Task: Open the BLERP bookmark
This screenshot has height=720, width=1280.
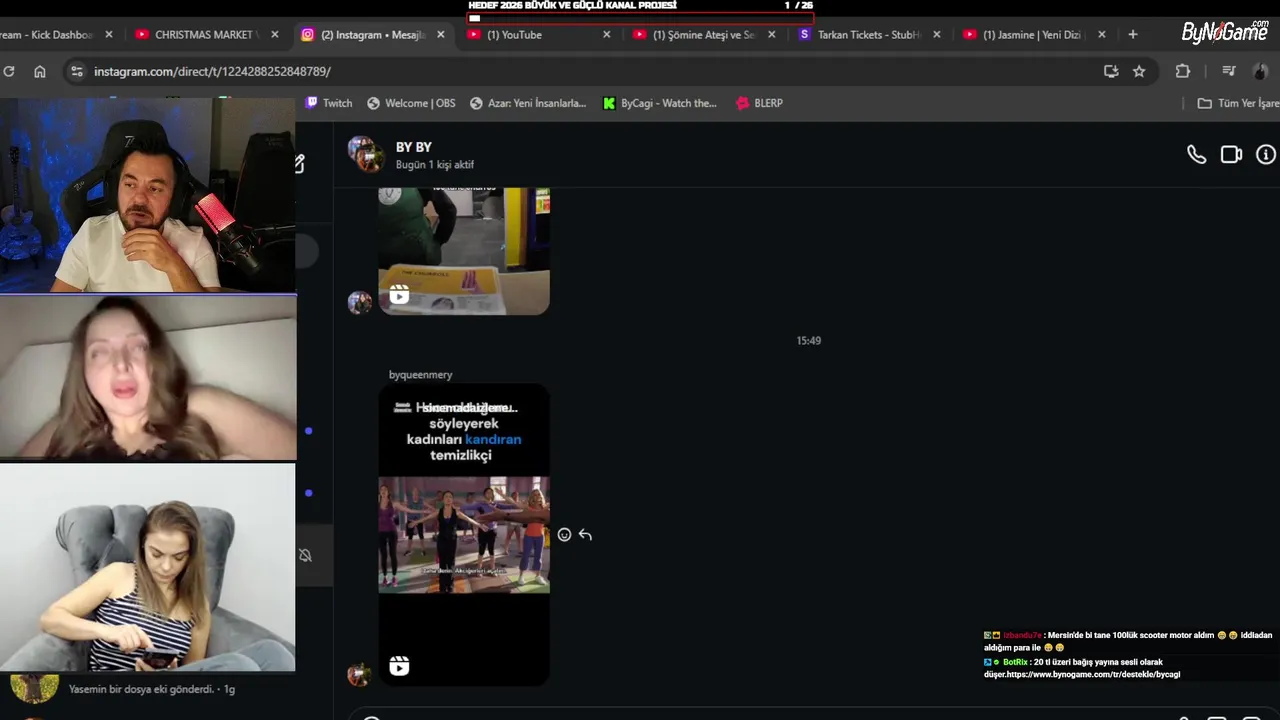Action: [x=759, y=103]
